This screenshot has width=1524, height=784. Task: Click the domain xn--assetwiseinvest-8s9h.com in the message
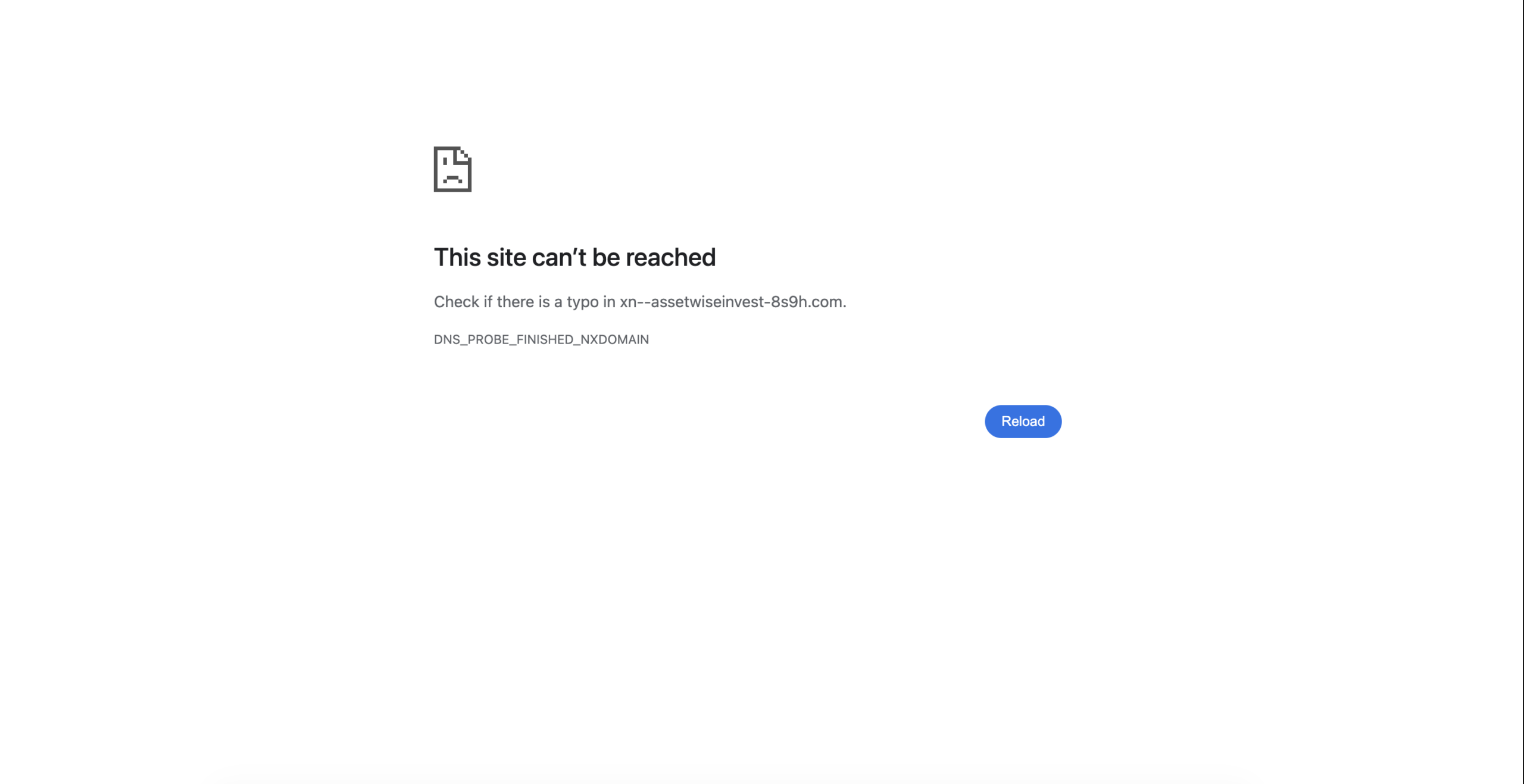731,302
